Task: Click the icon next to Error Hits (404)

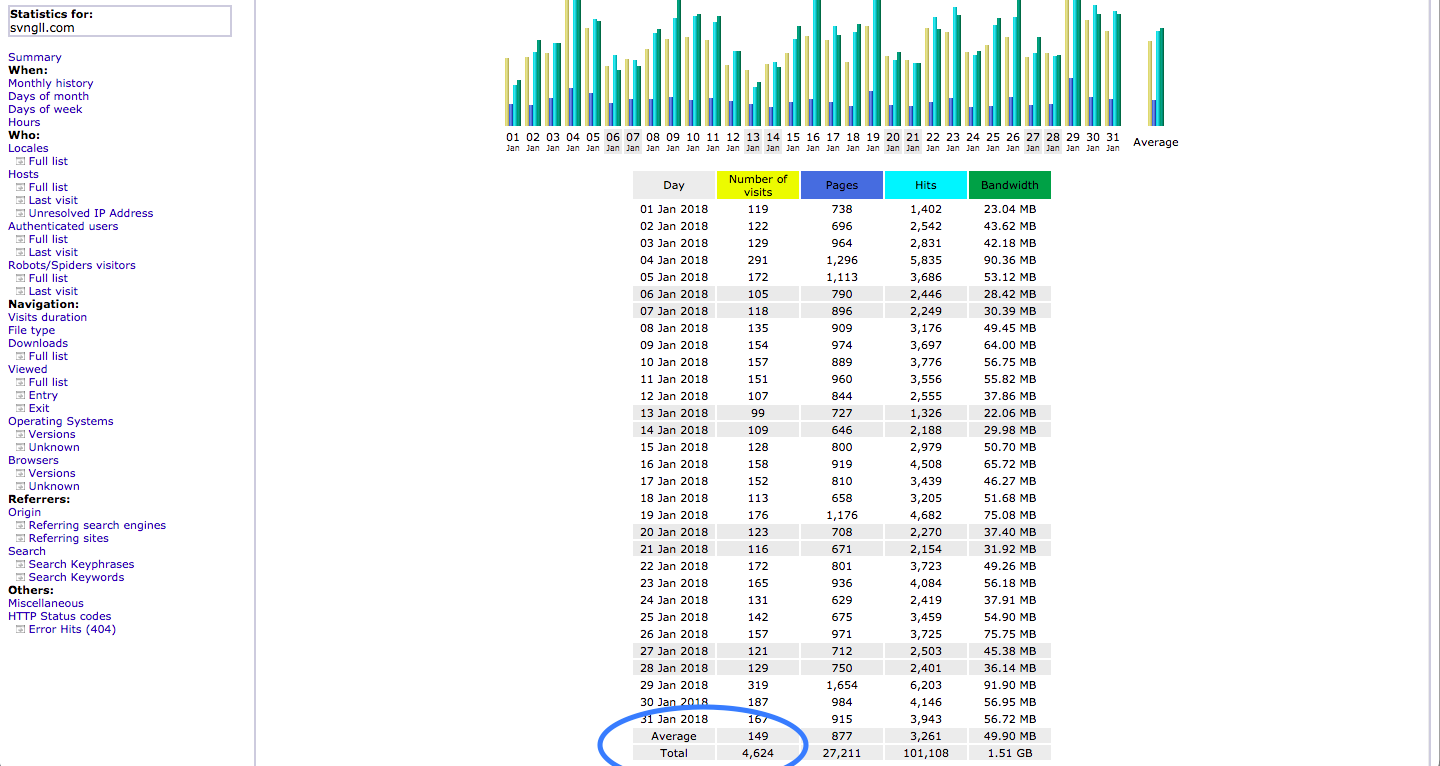Action: 21,629
